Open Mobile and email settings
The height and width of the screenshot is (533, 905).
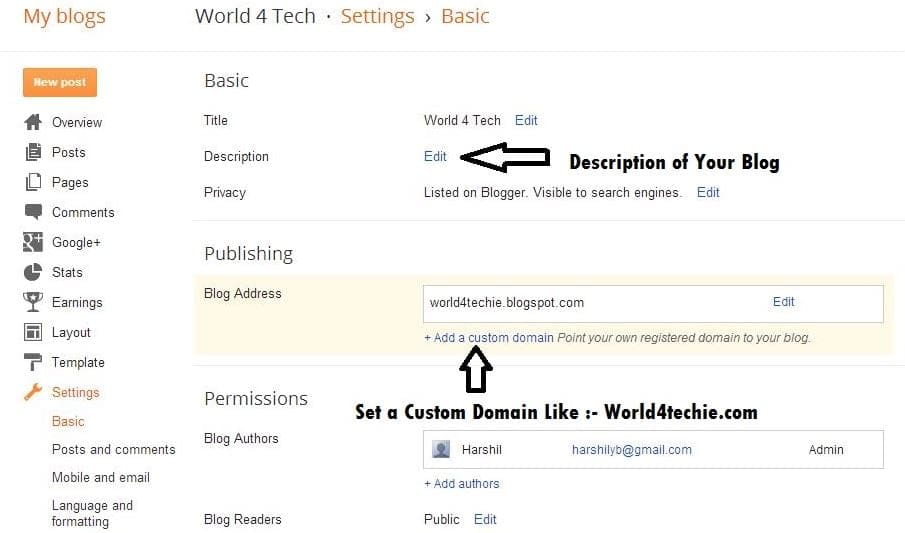coord(101,478)
